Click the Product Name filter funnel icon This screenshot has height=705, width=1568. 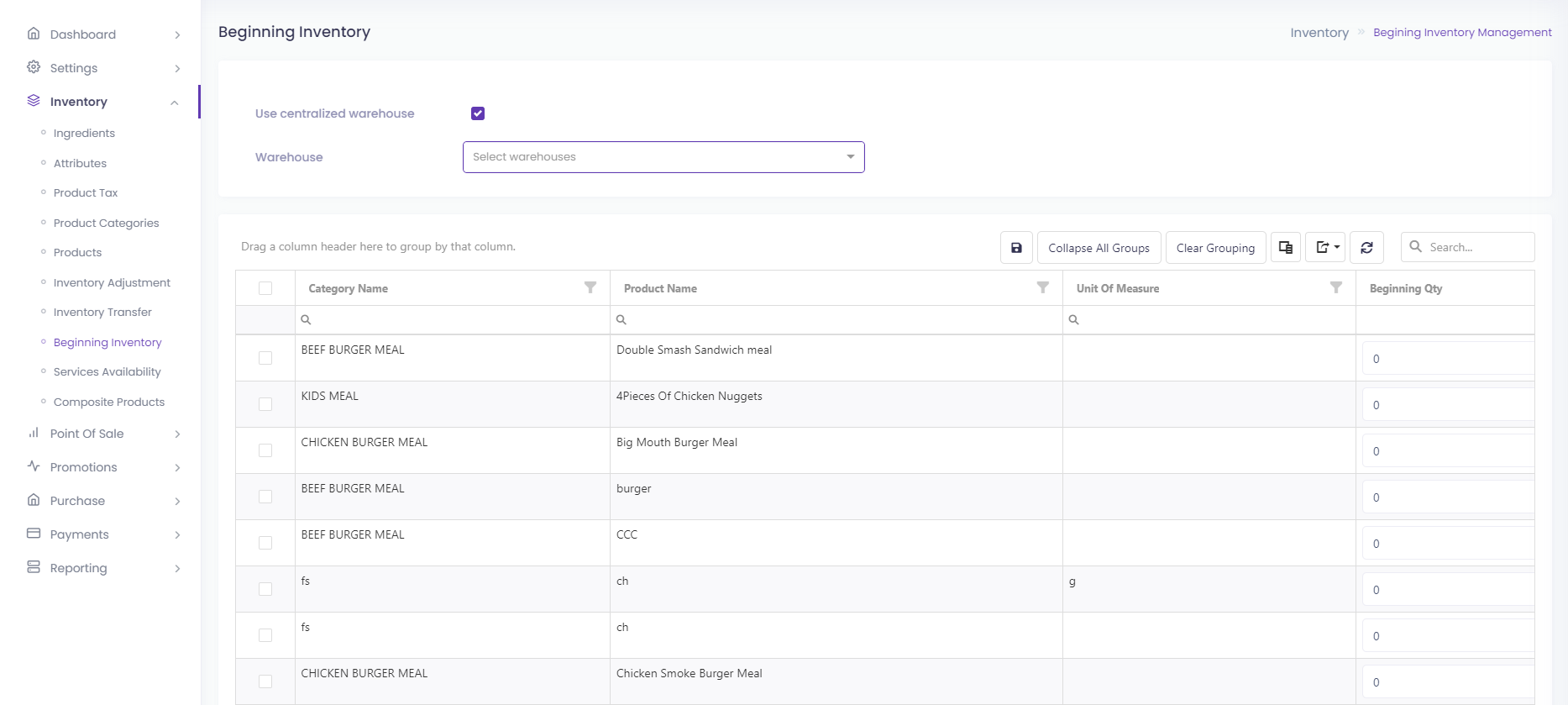(x=1043, y=287)
